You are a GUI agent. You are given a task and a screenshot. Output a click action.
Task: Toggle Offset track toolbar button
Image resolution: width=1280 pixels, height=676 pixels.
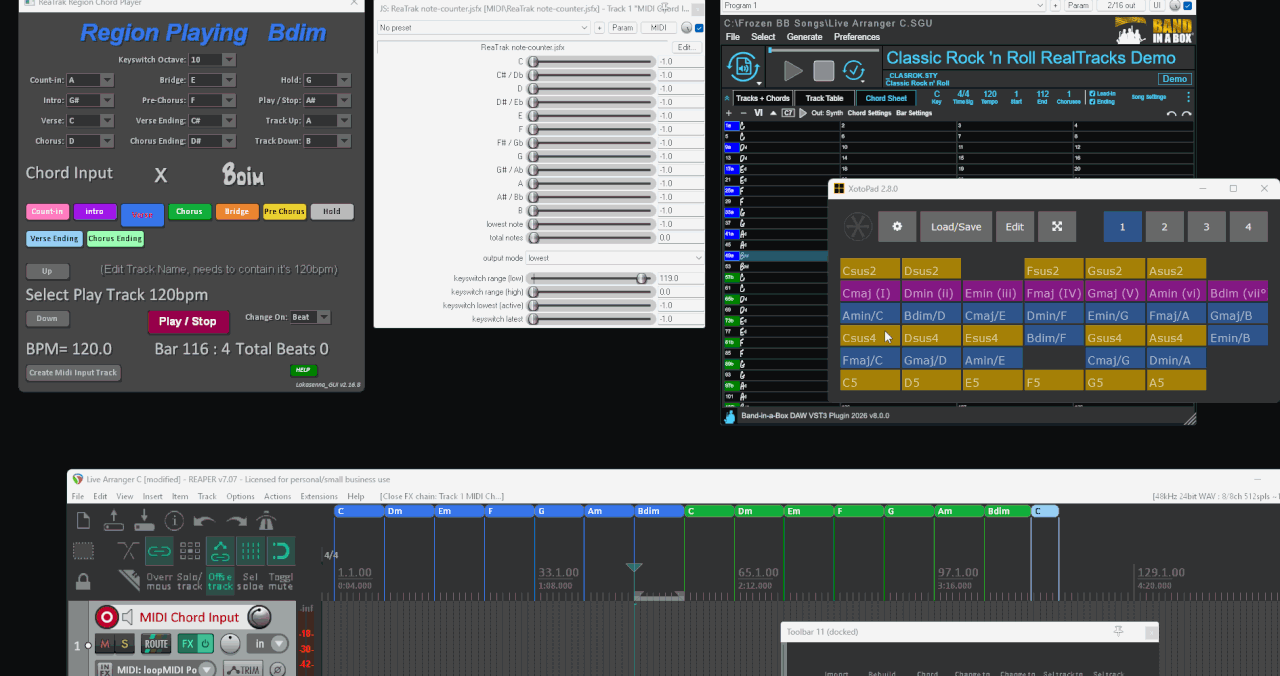(x=220, y=581)
